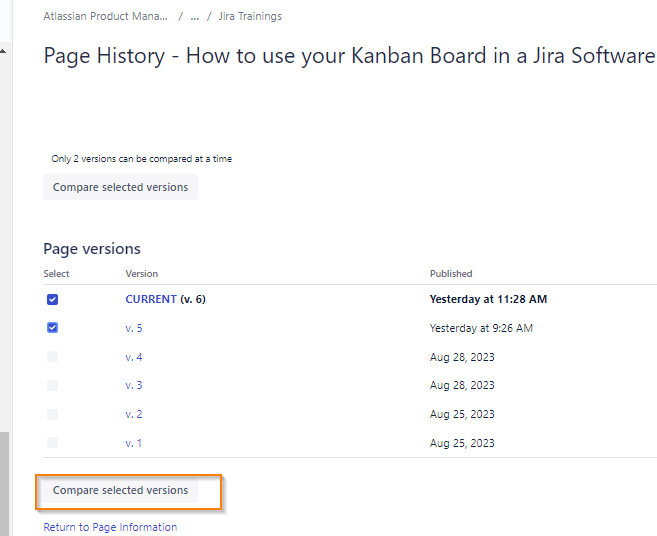This screenshot has height=536, width=657.
Task: Uncheck the v. 5 version checkbox
Action: 53,328
